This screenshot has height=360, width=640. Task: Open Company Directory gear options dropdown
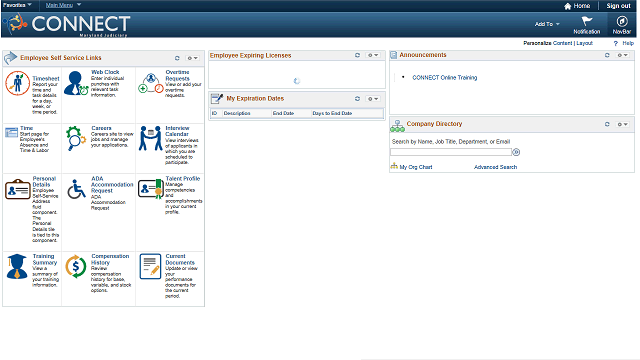(x=622, y=124)
